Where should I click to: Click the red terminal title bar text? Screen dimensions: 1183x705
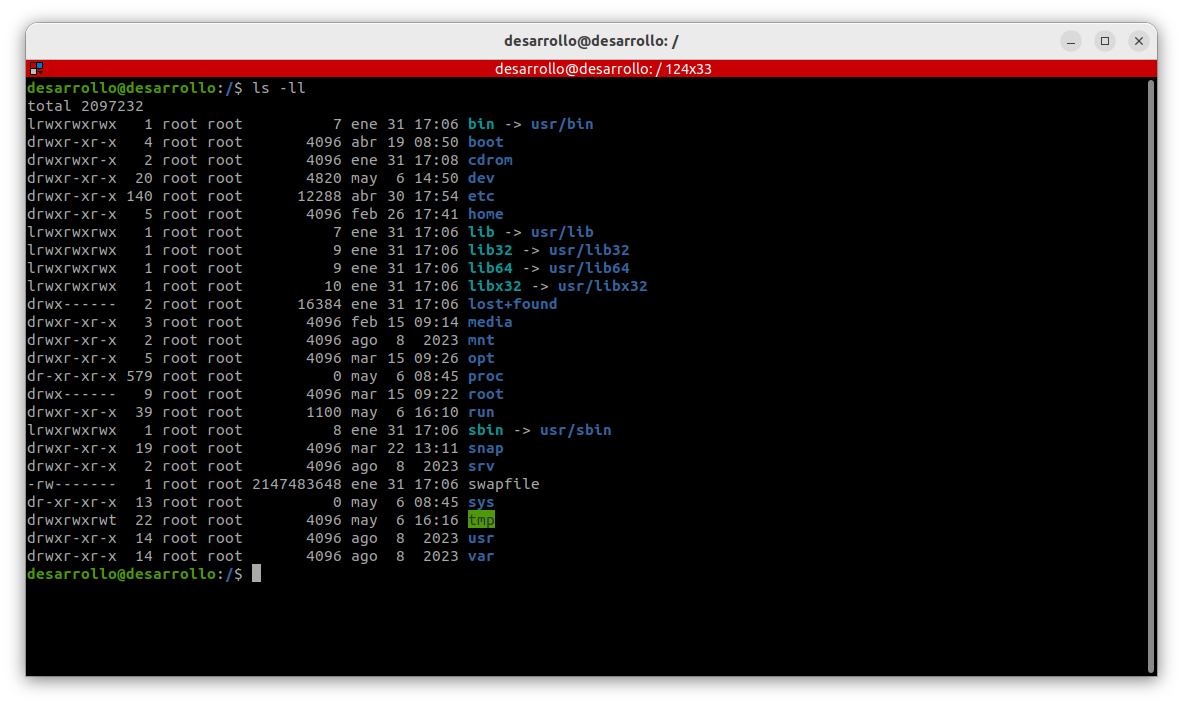click(603, 69)
